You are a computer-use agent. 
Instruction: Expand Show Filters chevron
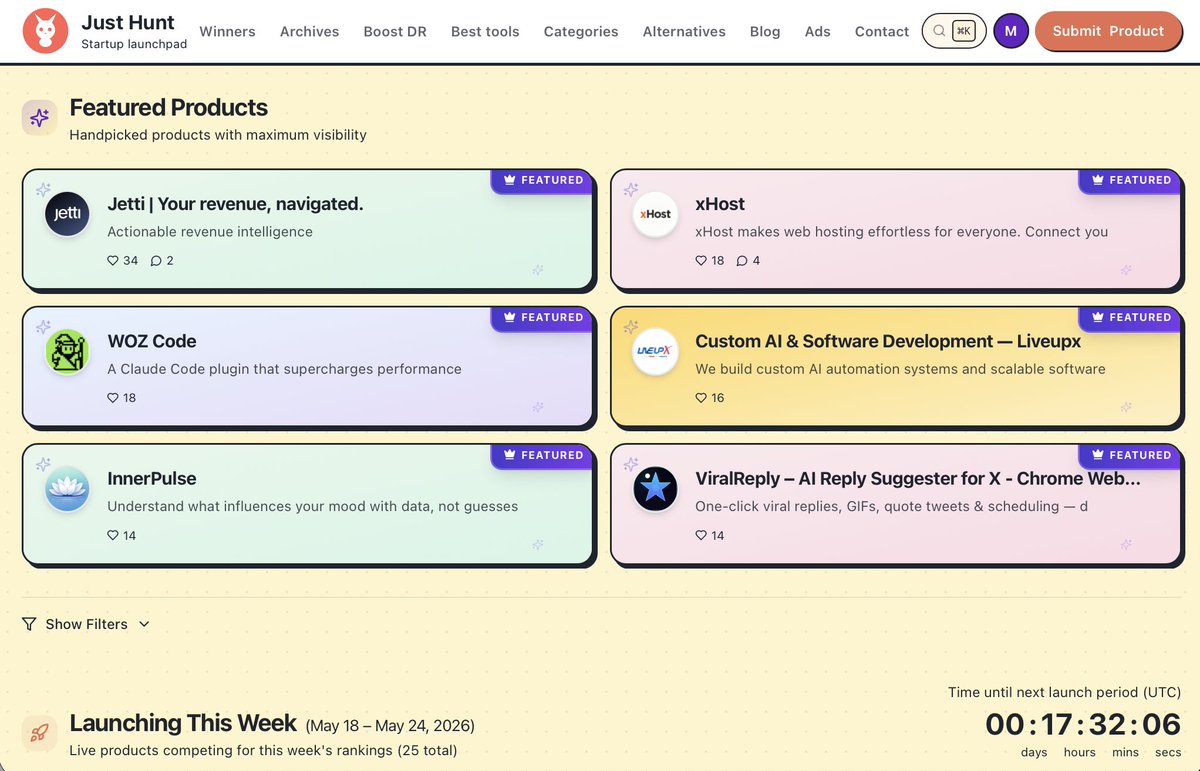144,624
